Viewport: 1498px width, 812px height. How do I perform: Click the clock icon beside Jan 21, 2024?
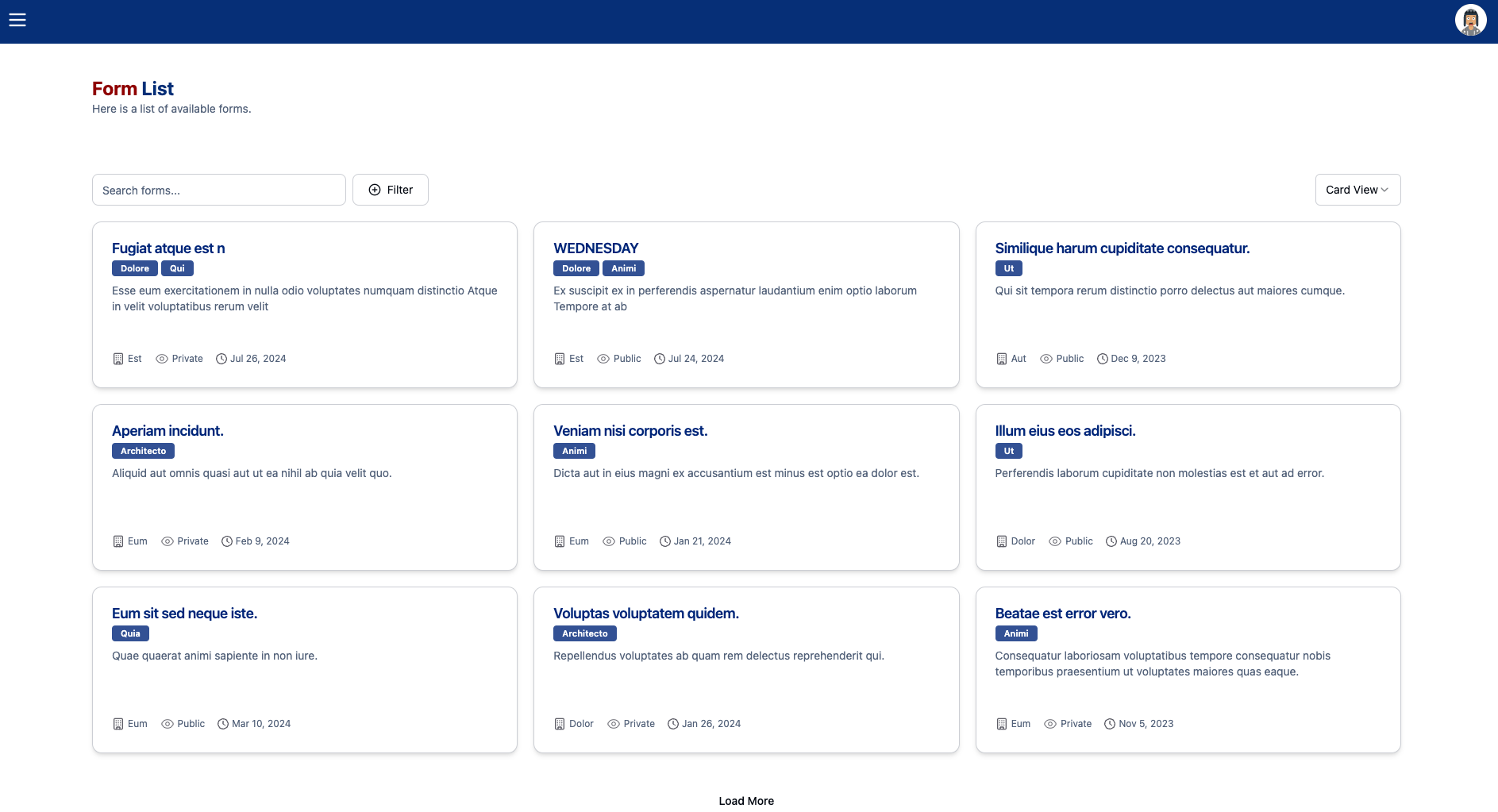(665, 541)
